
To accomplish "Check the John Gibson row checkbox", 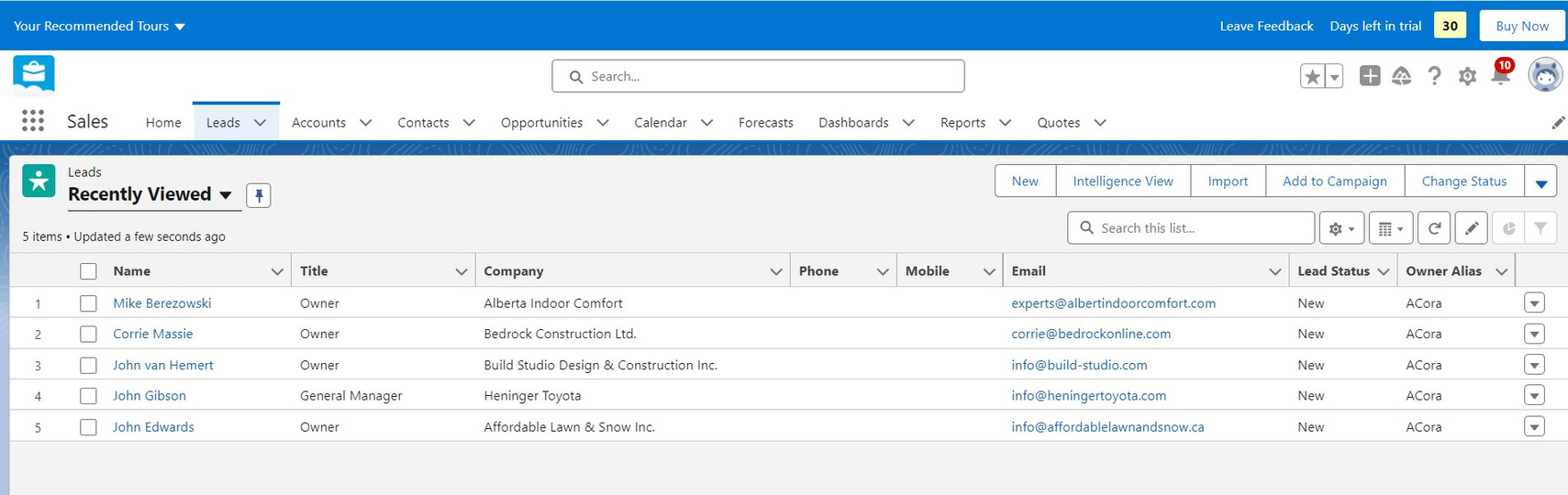I will click(88, 396).
